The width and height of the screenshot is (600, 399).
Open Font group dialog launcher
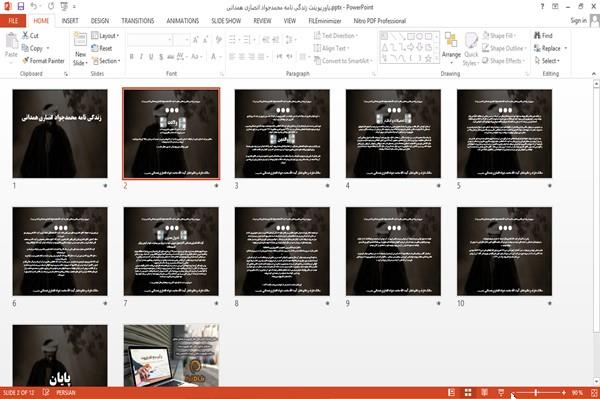(222, 74)
